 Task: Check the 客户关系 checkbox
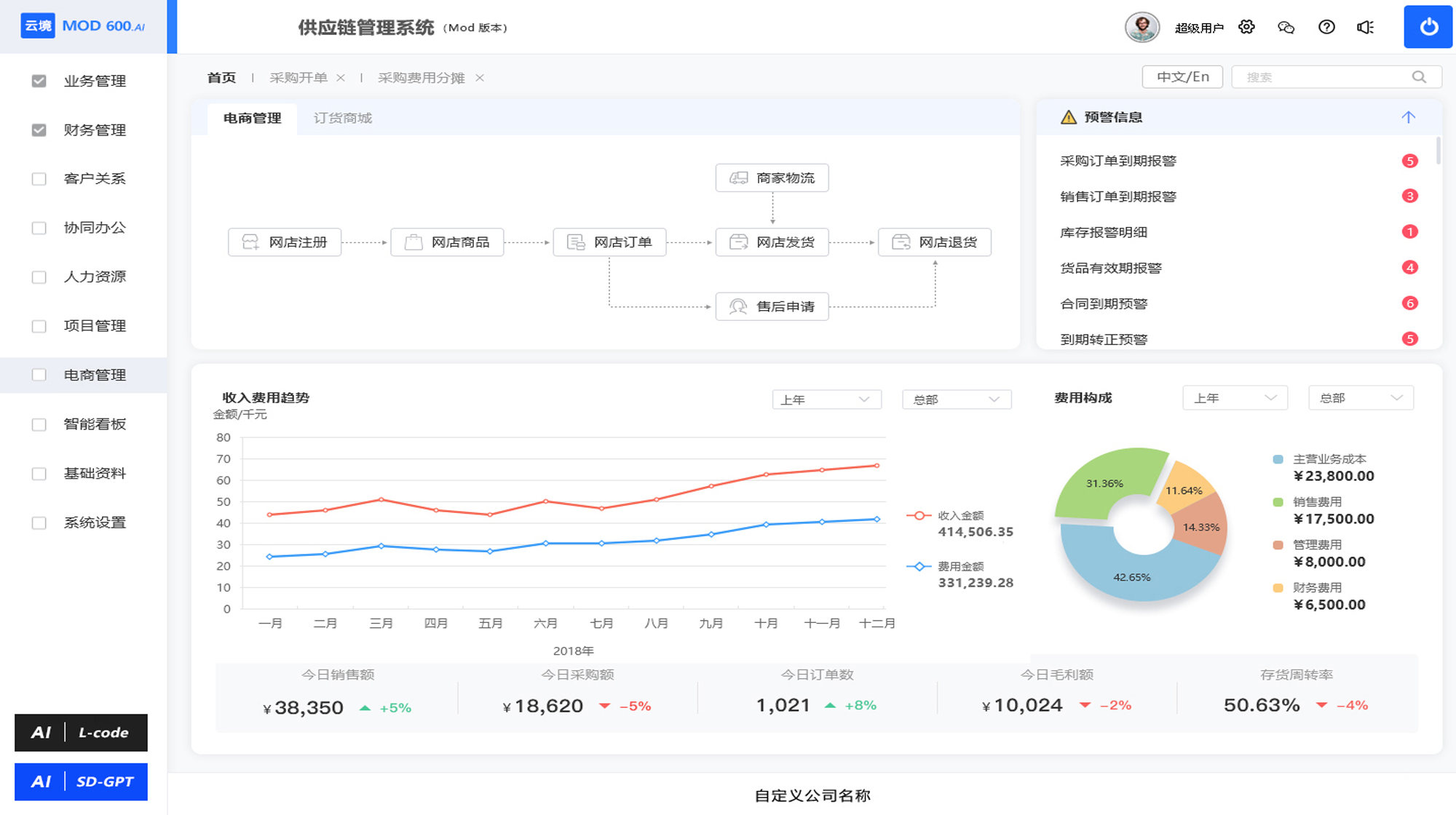39,179
